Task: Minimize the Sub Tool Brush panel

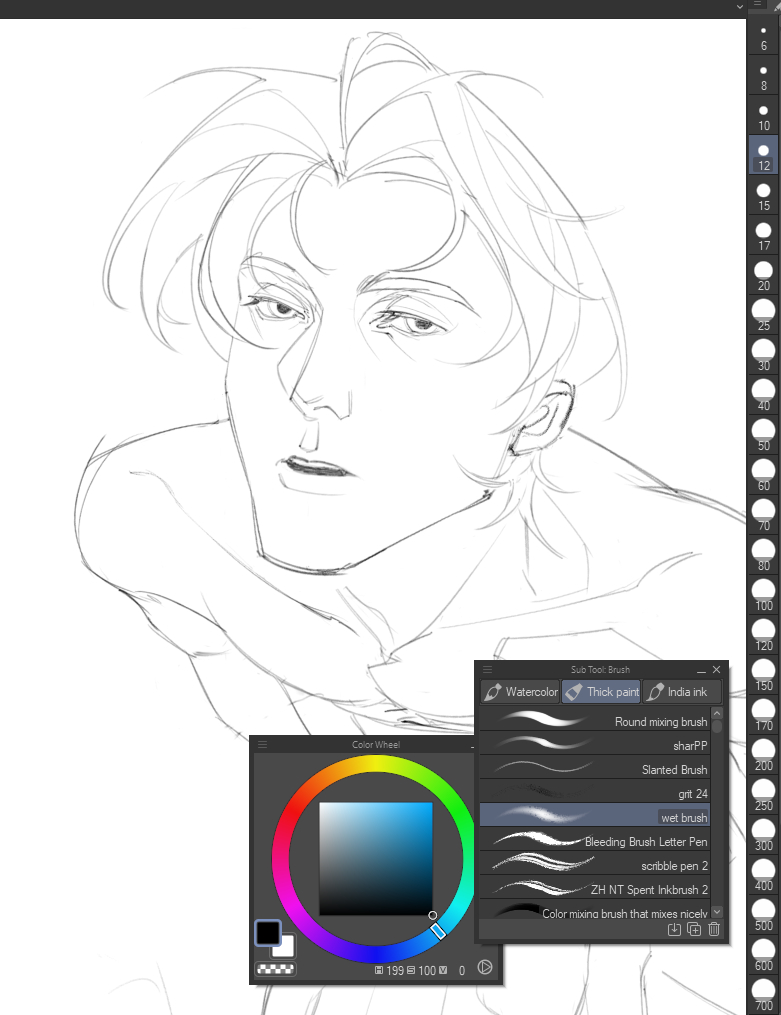Action: click(701, 670)
